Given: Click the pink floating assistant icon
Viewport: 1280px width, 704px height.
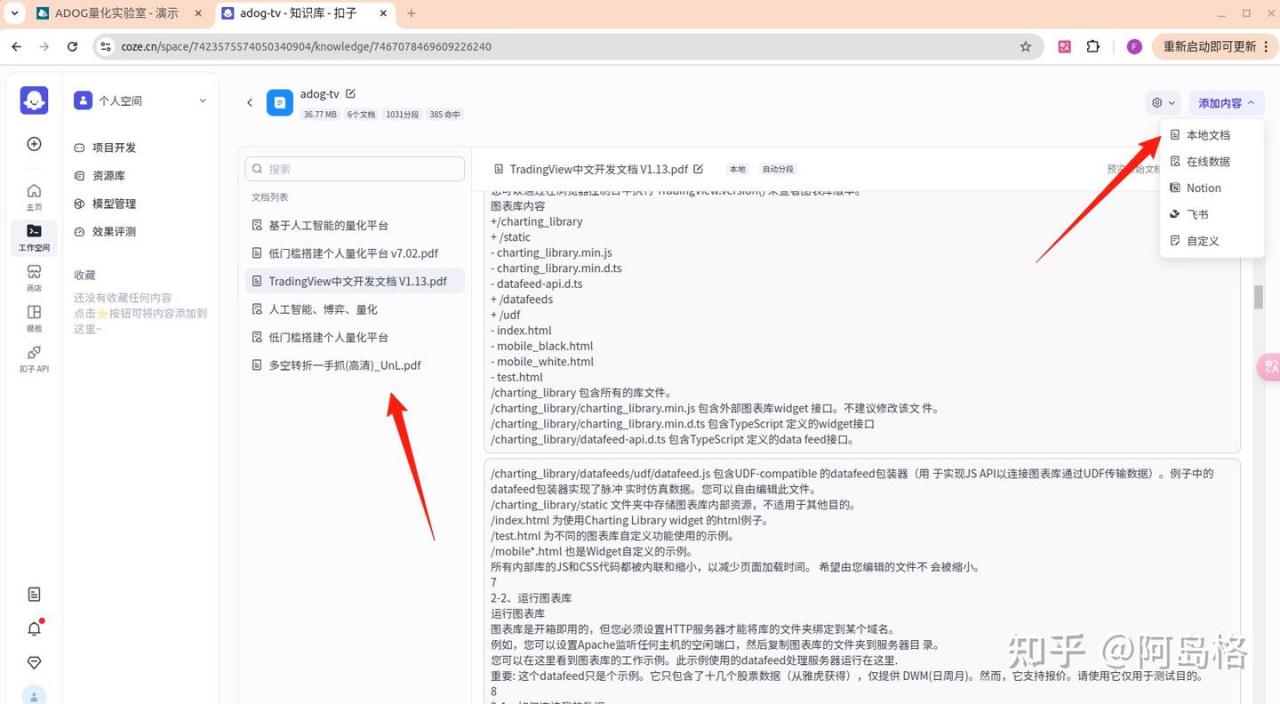Looking at the screenshot, I should tap(1270, 367).
